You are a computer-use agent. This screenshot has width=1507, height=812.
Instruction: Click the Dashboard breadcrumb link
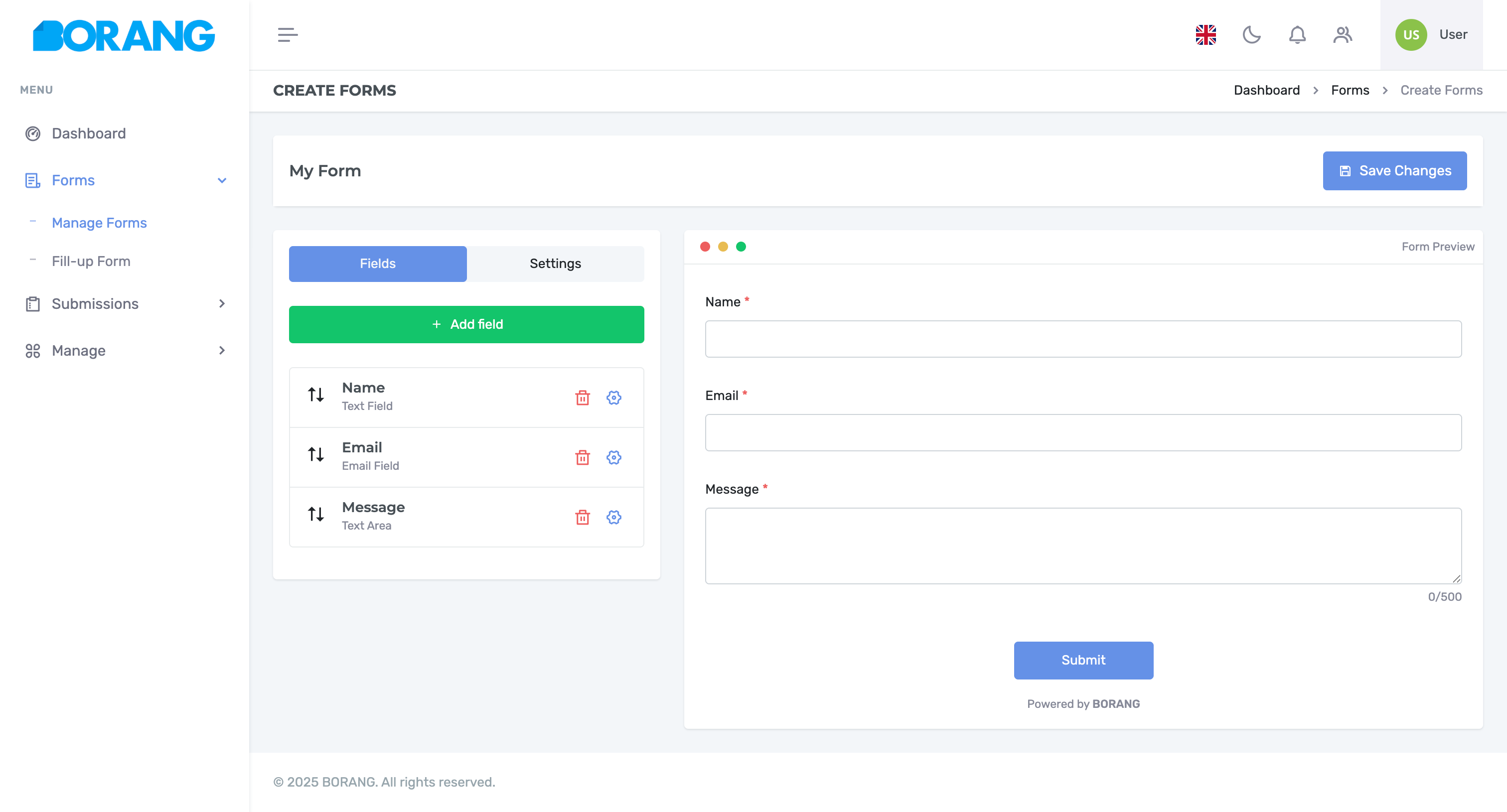[x=1267, y=91]
